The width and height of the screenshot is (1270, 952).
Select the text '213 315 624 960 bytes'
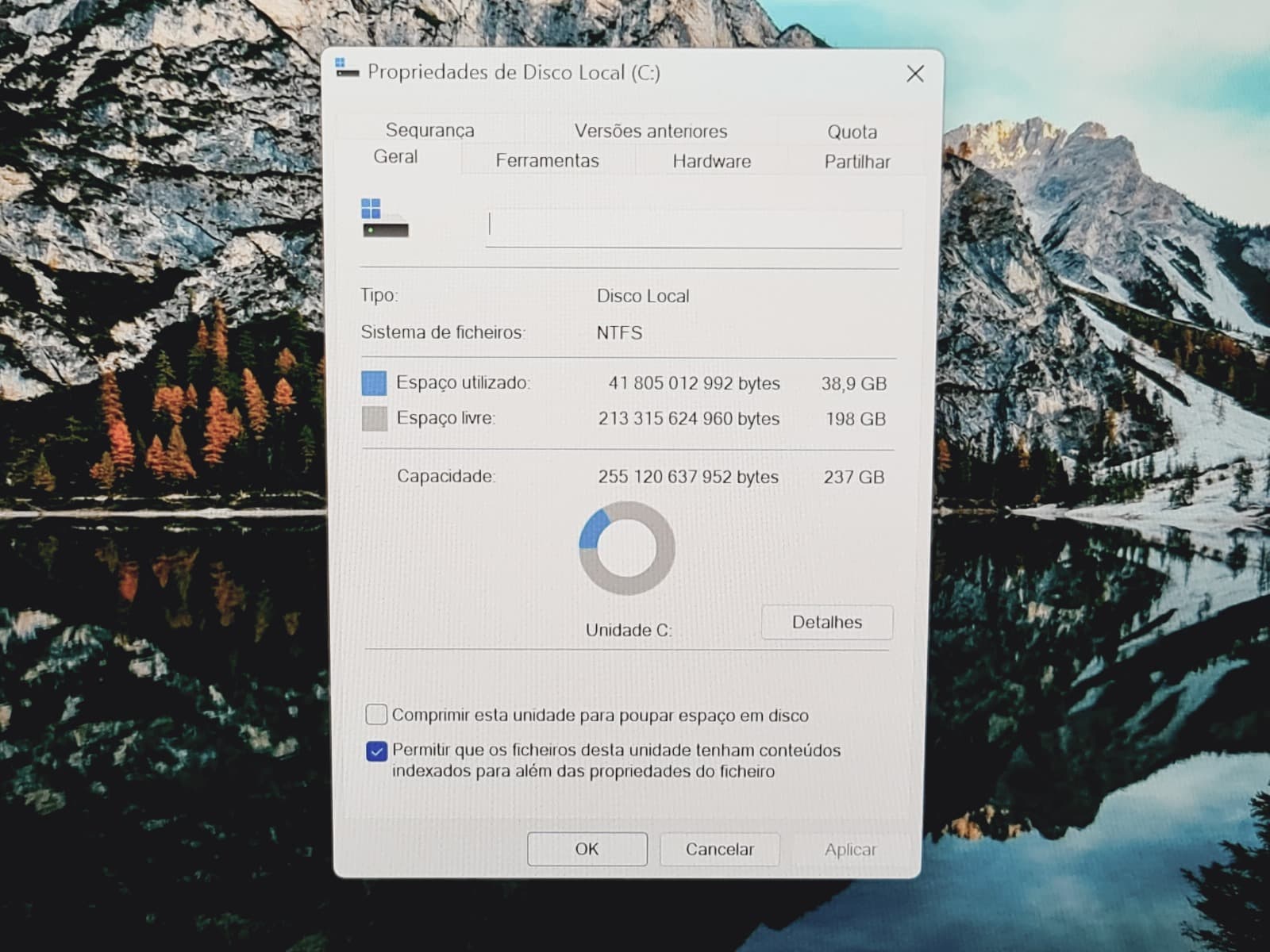click(x=689, y=418)
